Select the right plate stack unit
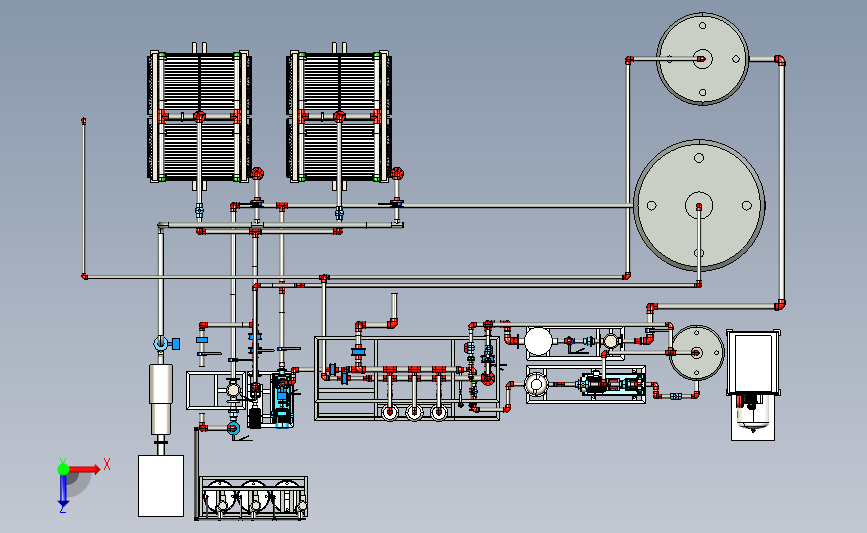This screenshot has width=867, height=533. click(x=339, y=116)
